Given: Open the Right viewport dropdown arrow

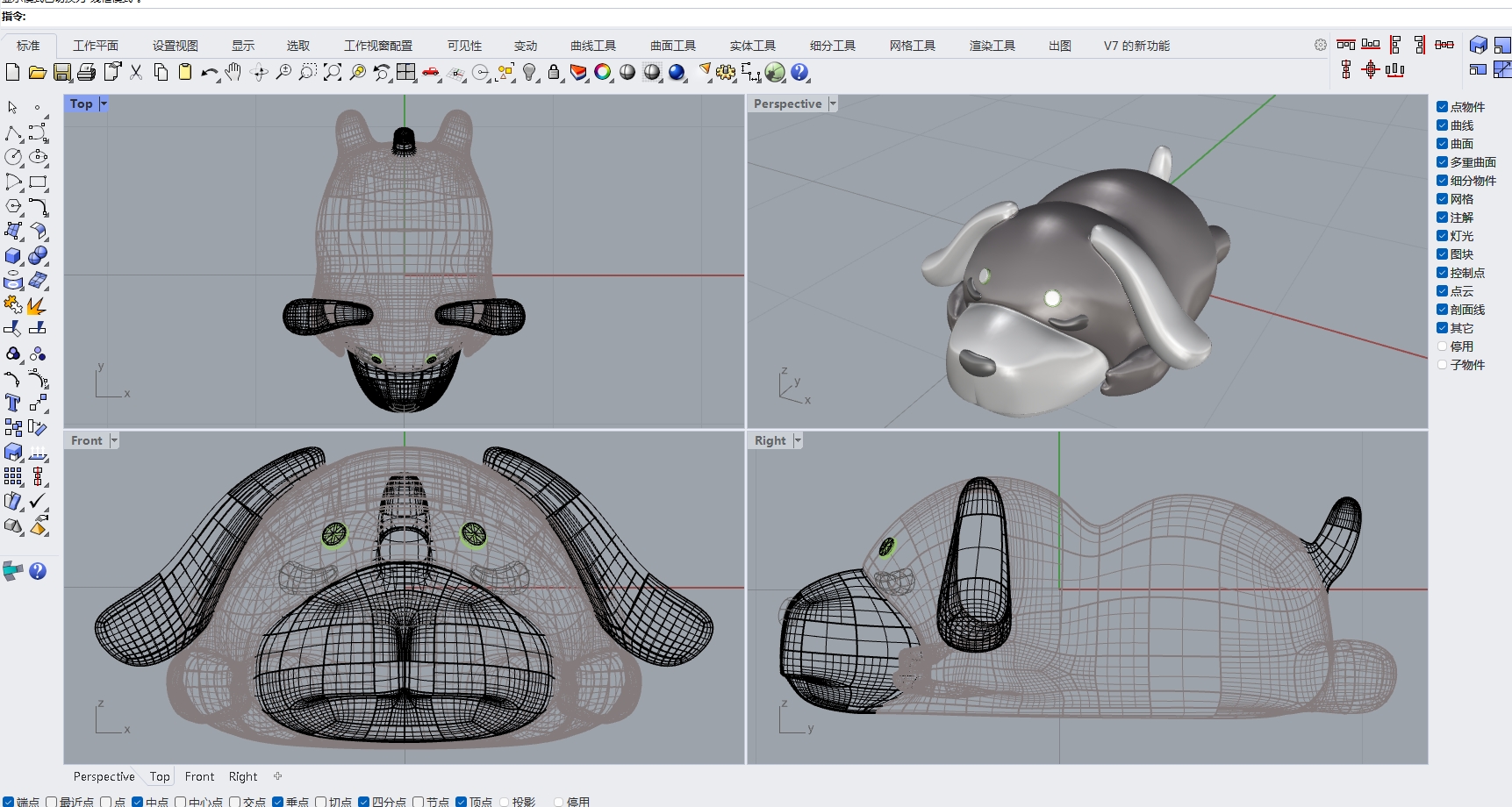Looking at the screenshot, I should click(x=798, y=440).
